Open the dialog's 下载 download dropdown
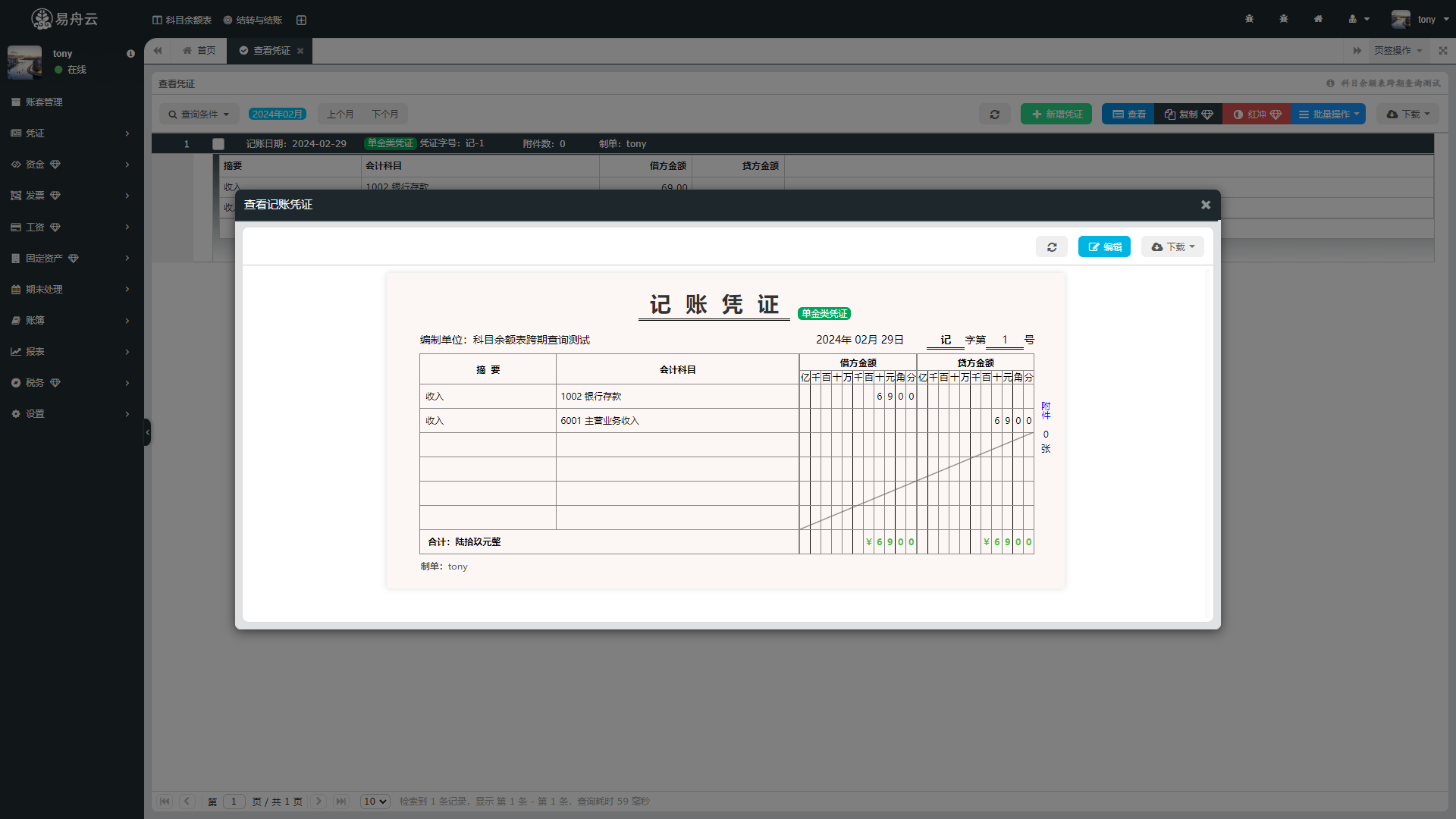The width and height of the screenshot is (1456, 819). pyautogui.click(x=1172, y=247)
